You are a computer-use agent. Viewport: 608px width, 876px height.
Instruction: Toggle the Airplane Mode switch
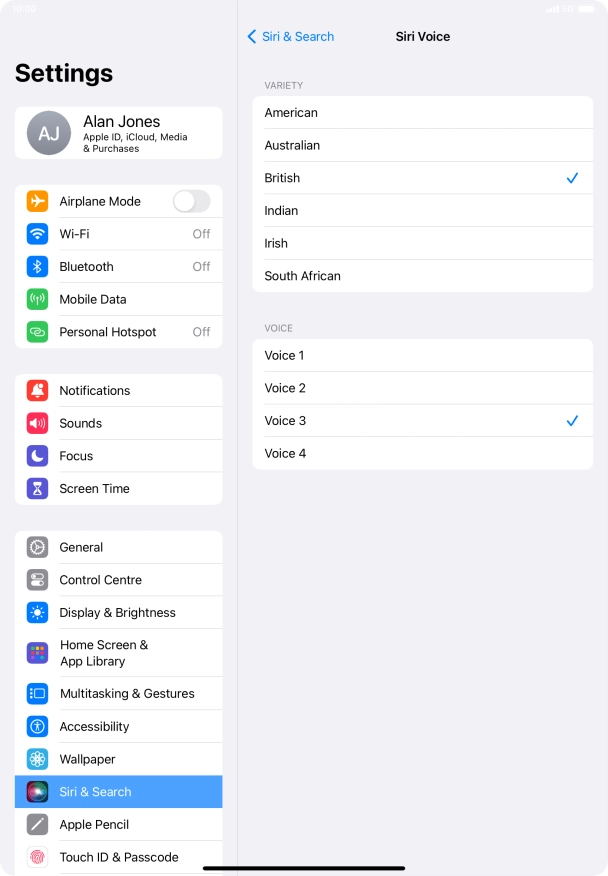pos(192,201)
